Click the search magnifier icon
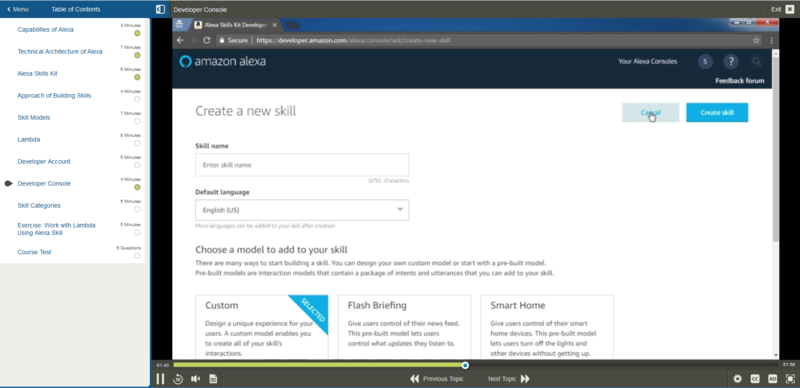Screen dimensions: 800x388 coord(756,62)
